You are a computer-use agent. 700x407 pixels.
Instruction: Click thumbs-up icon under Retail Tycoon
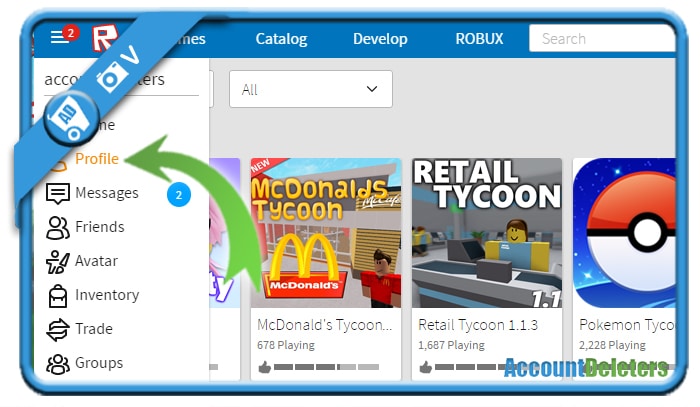click(425, 367)
